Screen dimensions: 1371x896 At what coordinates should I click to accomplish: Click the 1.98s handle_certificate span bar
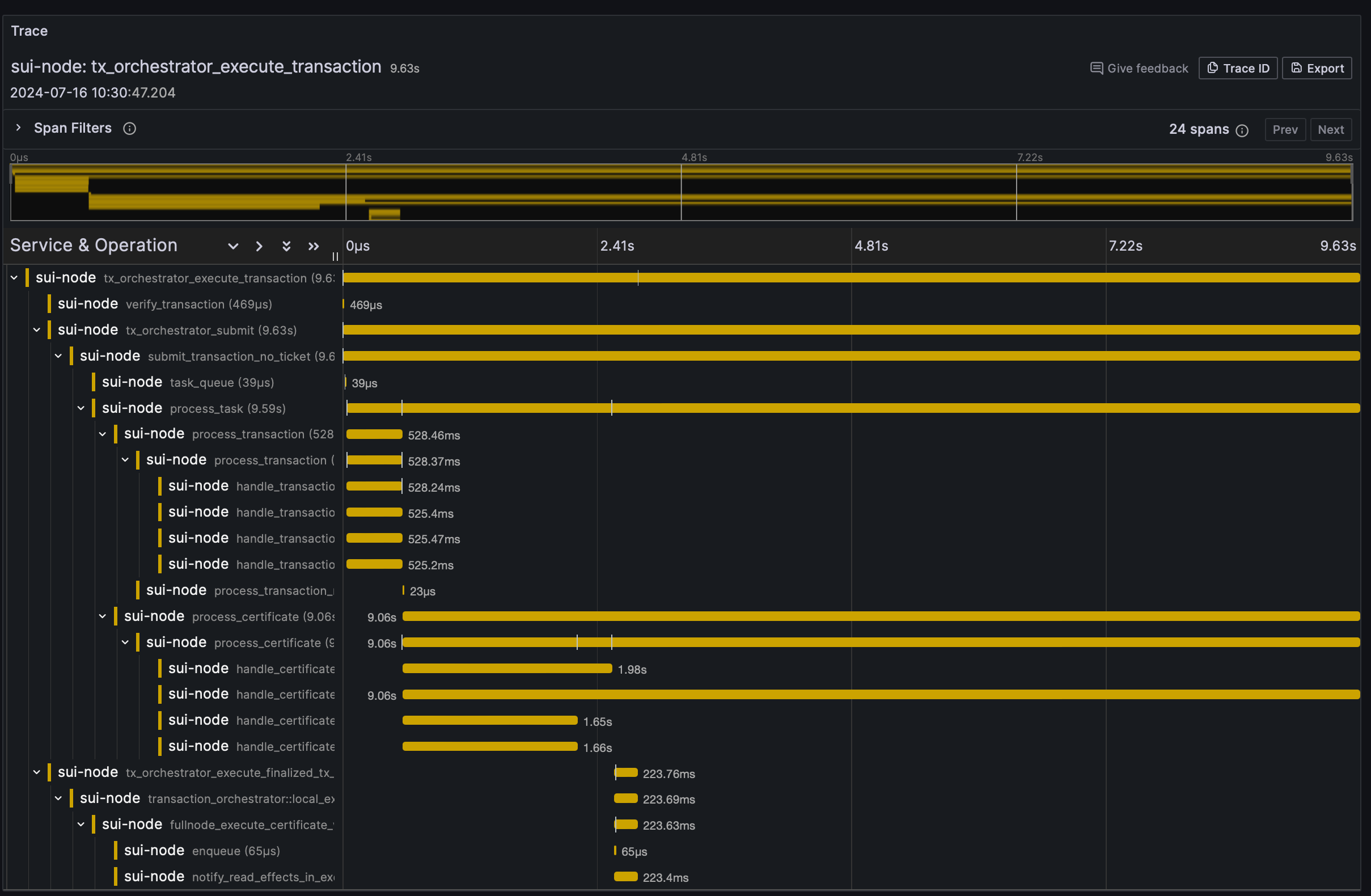click(507, 669)
